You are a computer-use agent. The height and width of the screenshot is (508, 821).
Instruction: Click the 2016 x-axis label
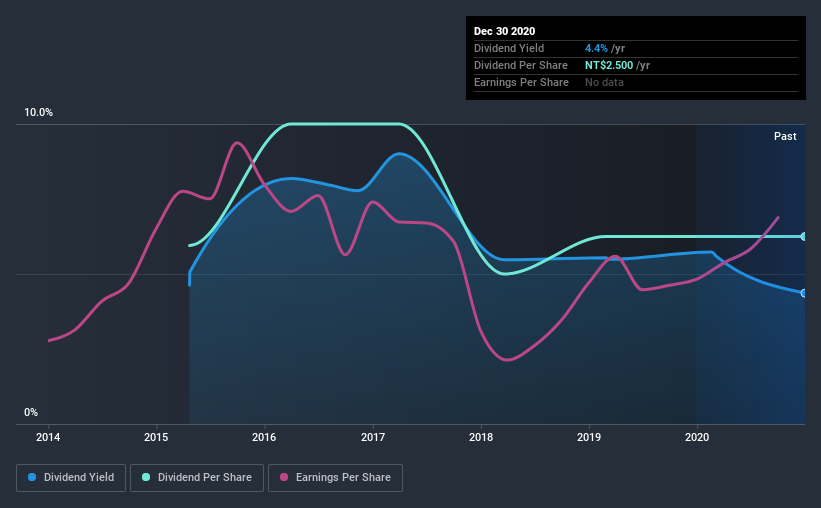(264, 437)
